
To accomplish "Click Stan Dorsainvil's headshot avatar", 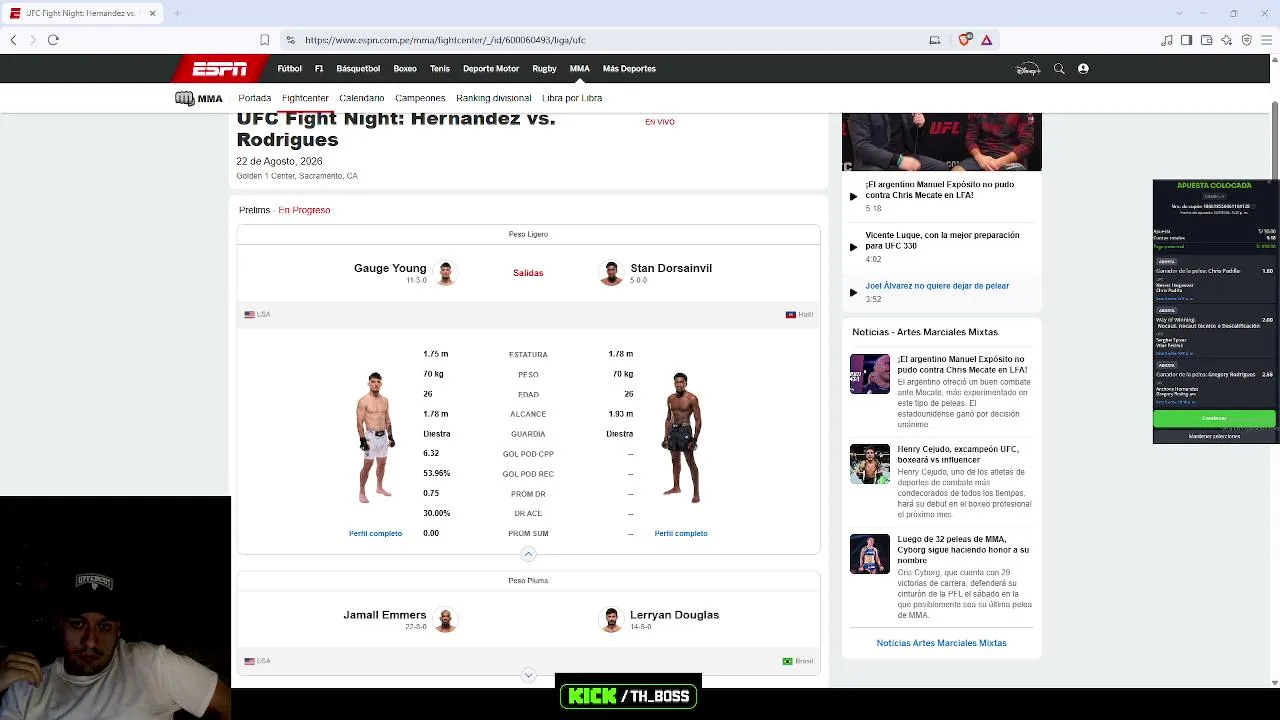I will tap(610, 273).
